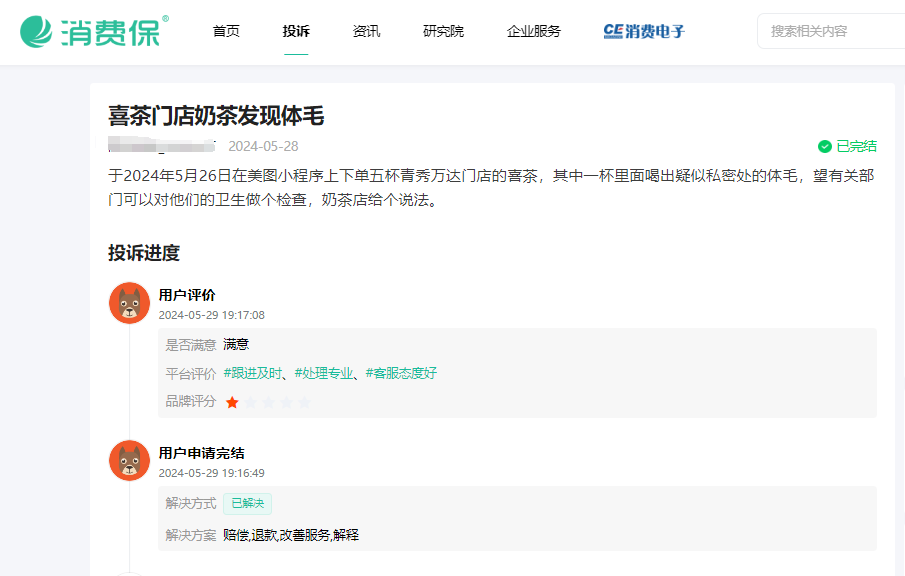Click the dog avatar beside 用户申请完结
Image resolution: width=905 pixels, height=576 pixels.
(129, 461)
